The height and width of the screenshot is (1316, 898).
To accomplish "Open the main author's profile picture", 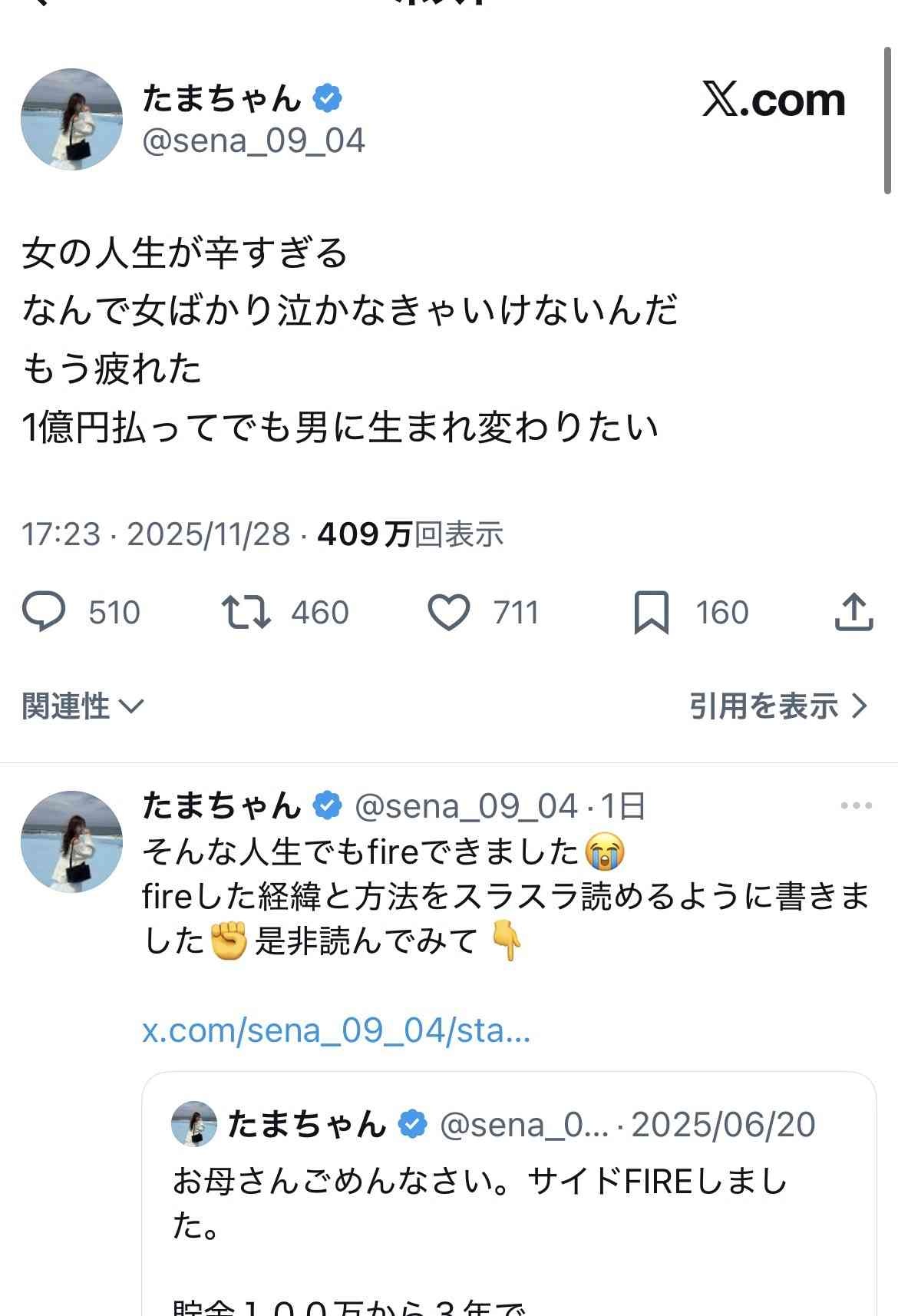I will click(71, 119).
